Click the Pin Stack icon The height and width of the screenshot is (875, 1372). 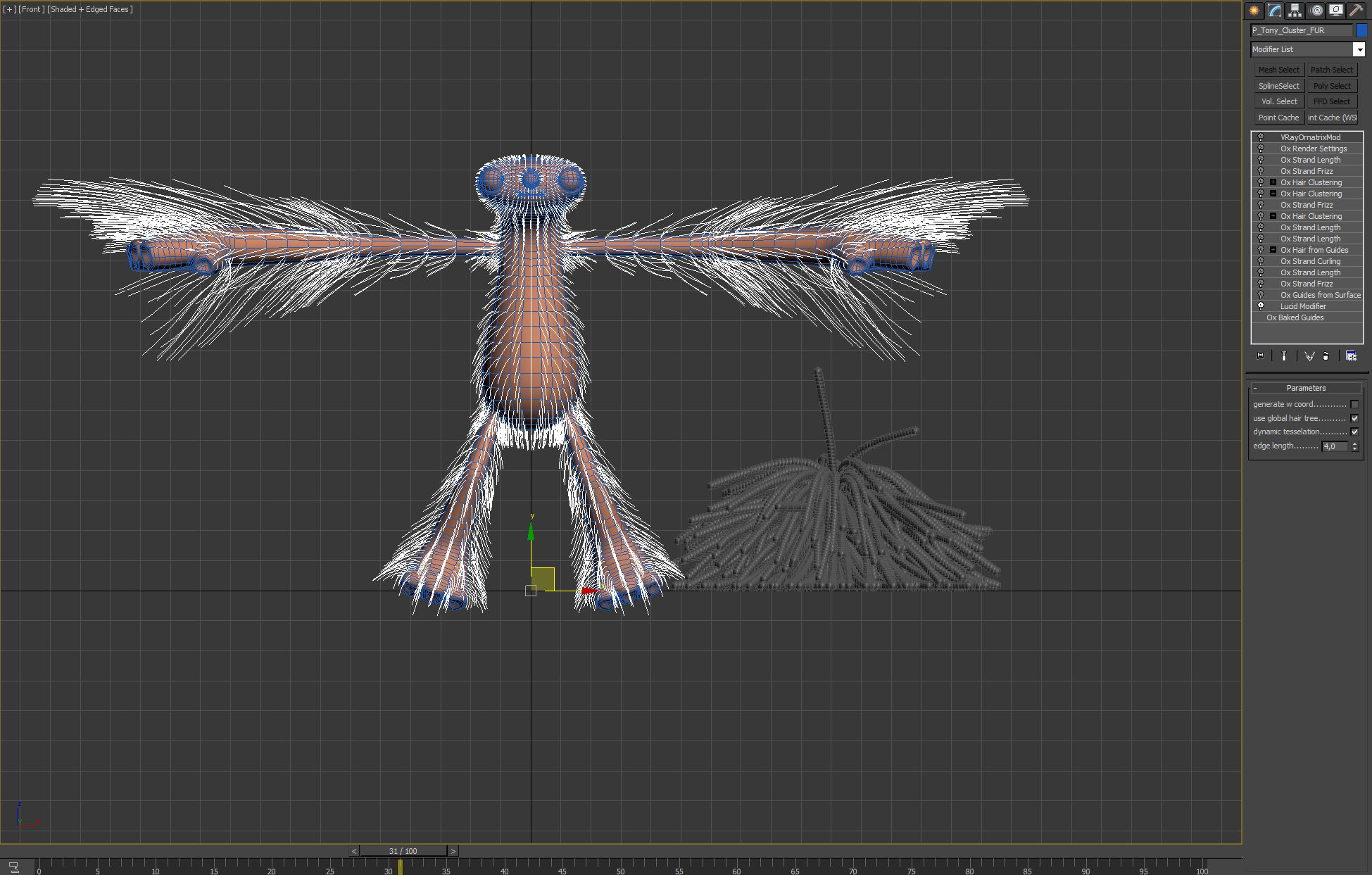(1259, 356)
